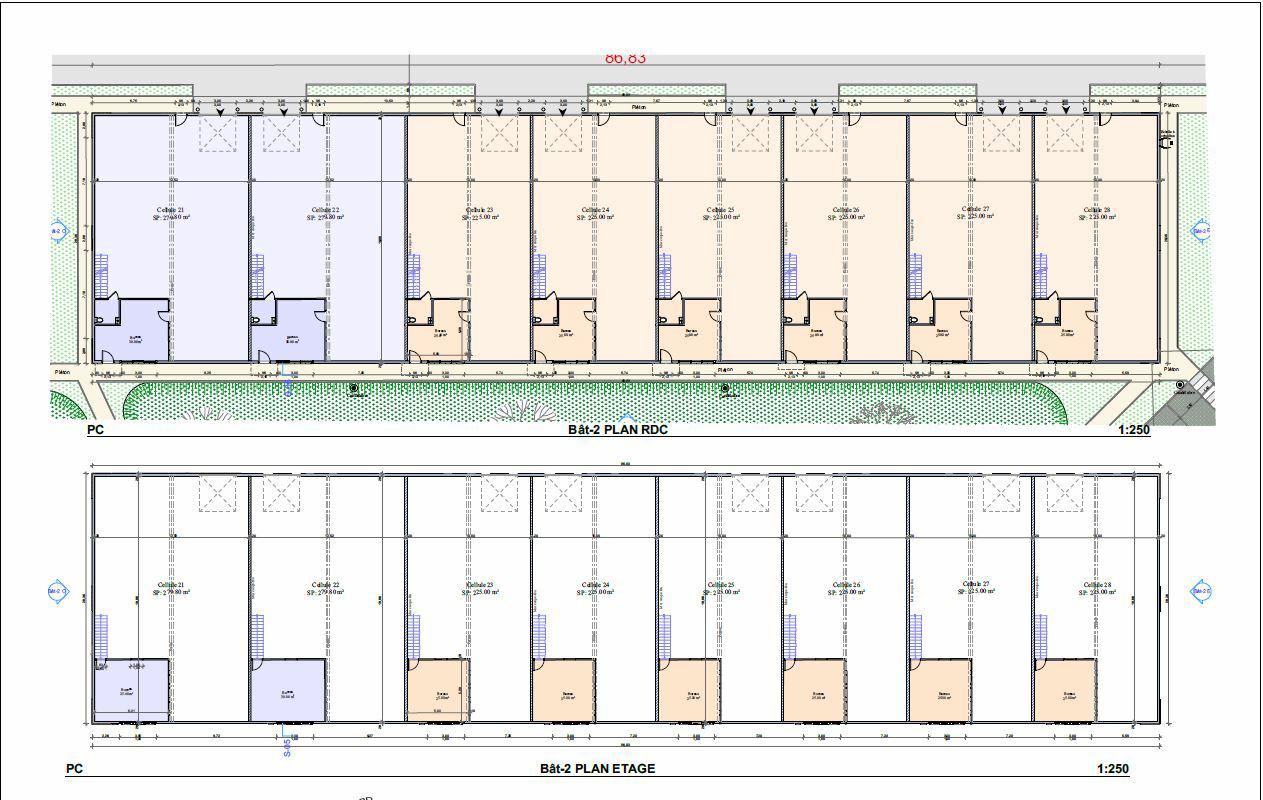Select the section marker right of the étage plan
This screenshot has height=800, width=1263.
click(1200, 591)
